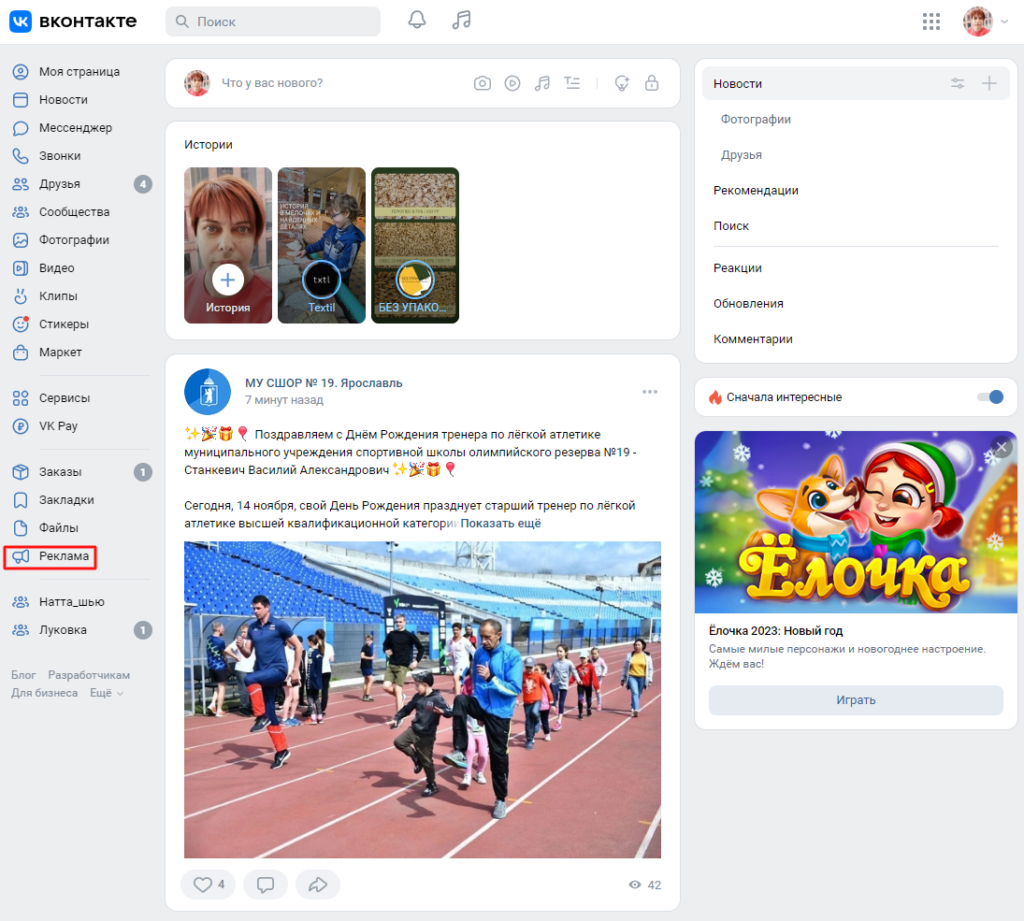The image size is (1024, 921).
Task: Toggle the Сначала интересные switch
Action: coord(989,397)
